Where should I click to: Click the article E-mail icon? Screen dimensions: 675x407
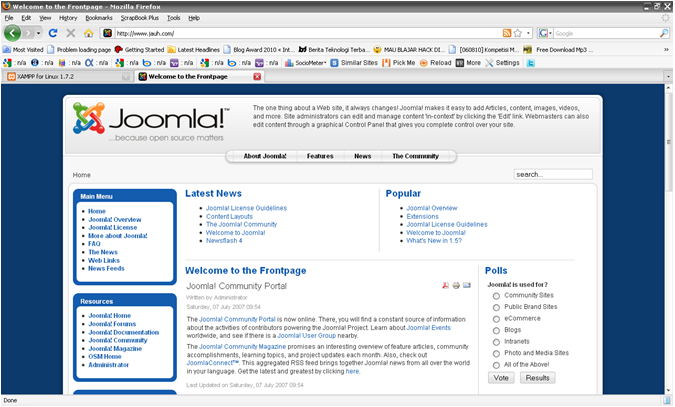pyautogui.click(x=467, y=286)
